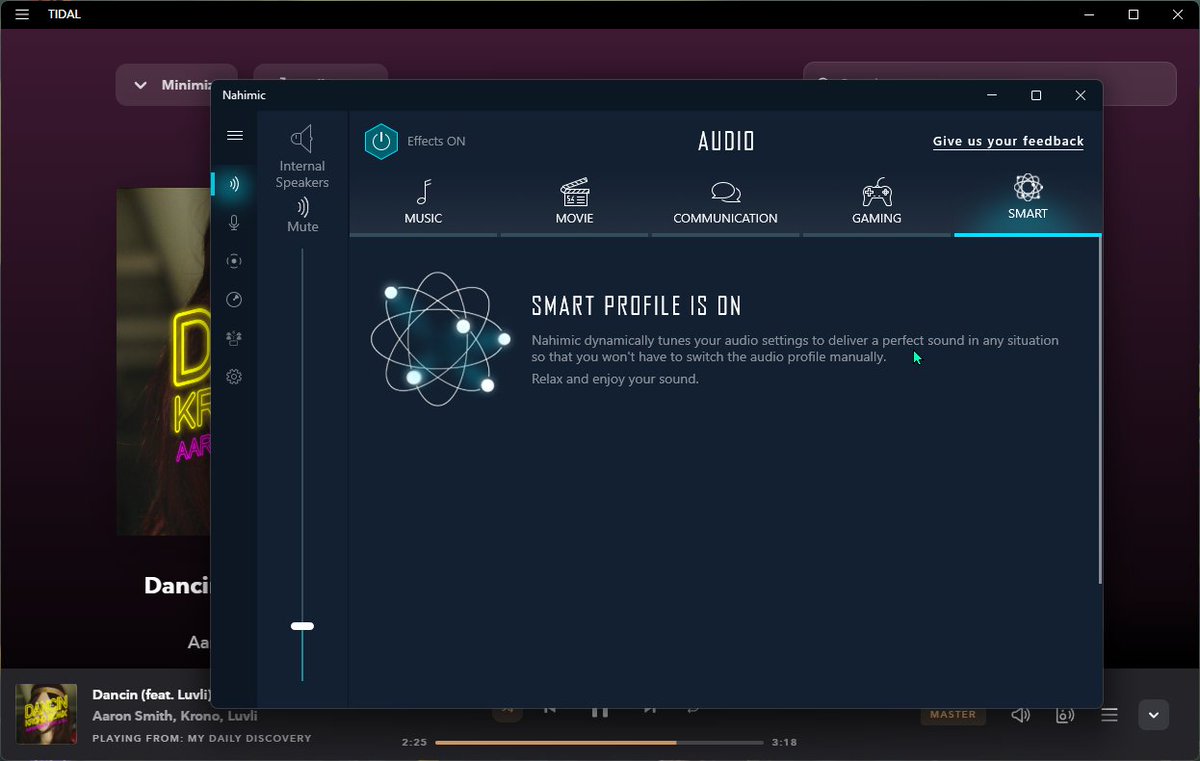The image size is (1200, 761).
Task: Open the TIDAL hamburger menu
Action: [x=22, y=14]
